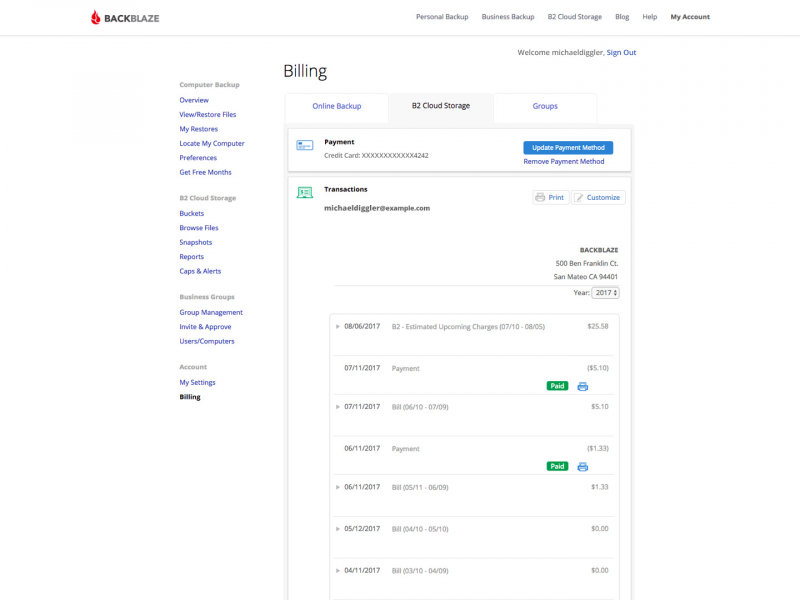800x600 pixels.
Task: Open the Year 2017 dropdown
Action: (x=605, y=293)
